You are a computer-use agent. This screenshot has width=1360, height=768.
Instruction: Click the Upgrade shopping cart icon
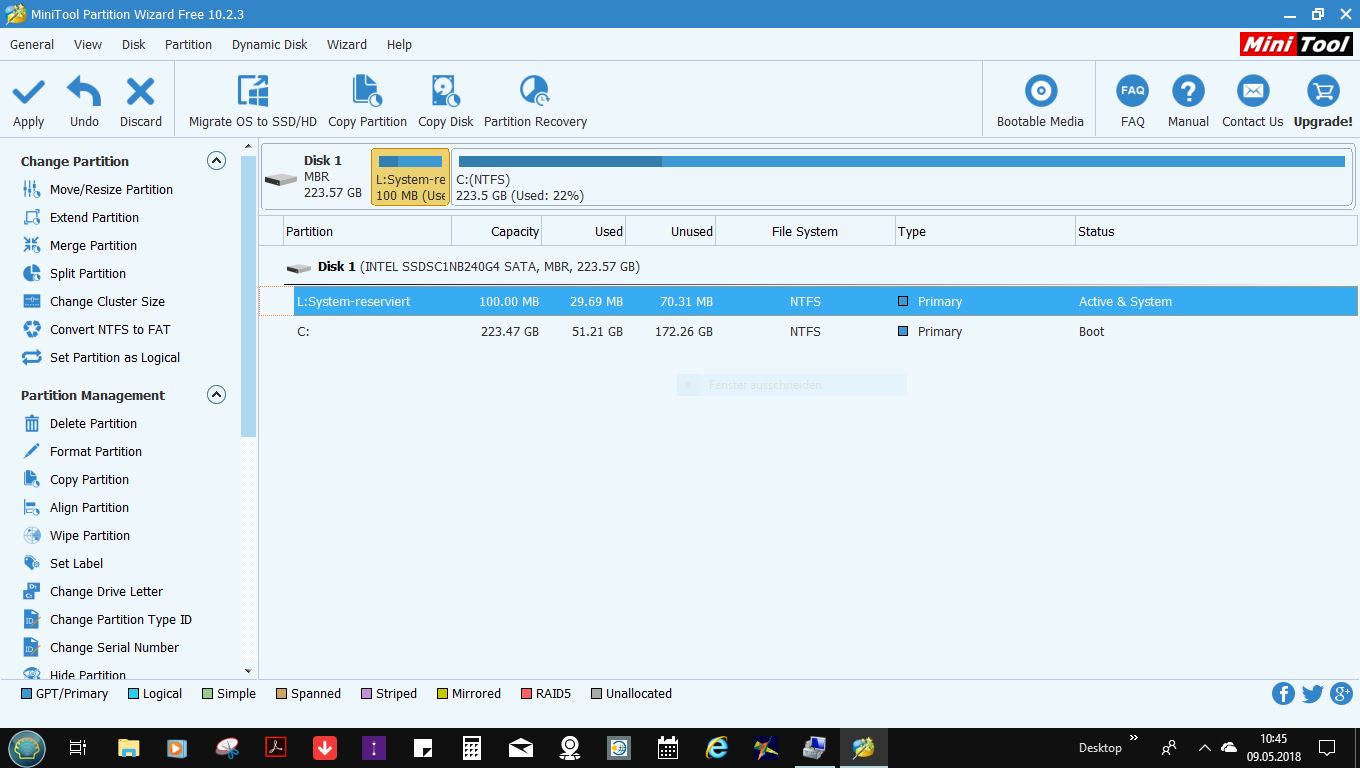1323,92
